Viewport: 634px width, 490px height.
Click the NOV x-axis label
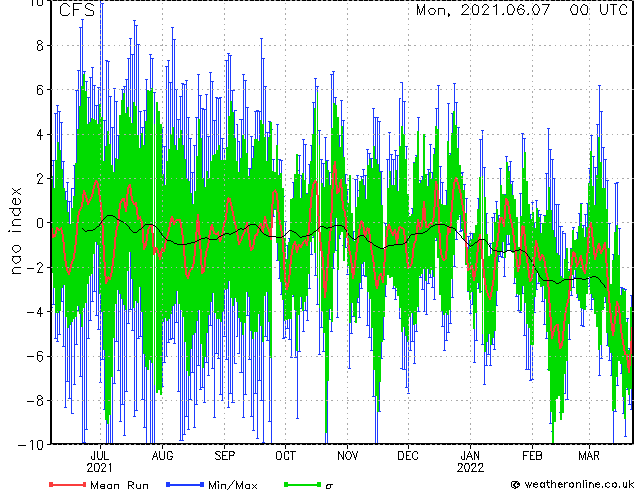[x=347, y=456]
